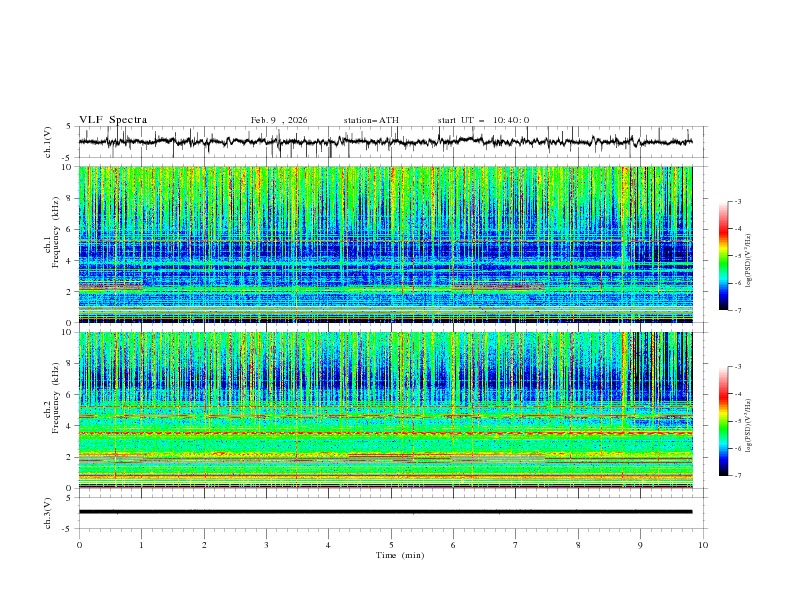Click the '-3' tick on ch.1 color bar
Image resolution: width=792 pixels, height=612 pixels.
pos(737,201)
